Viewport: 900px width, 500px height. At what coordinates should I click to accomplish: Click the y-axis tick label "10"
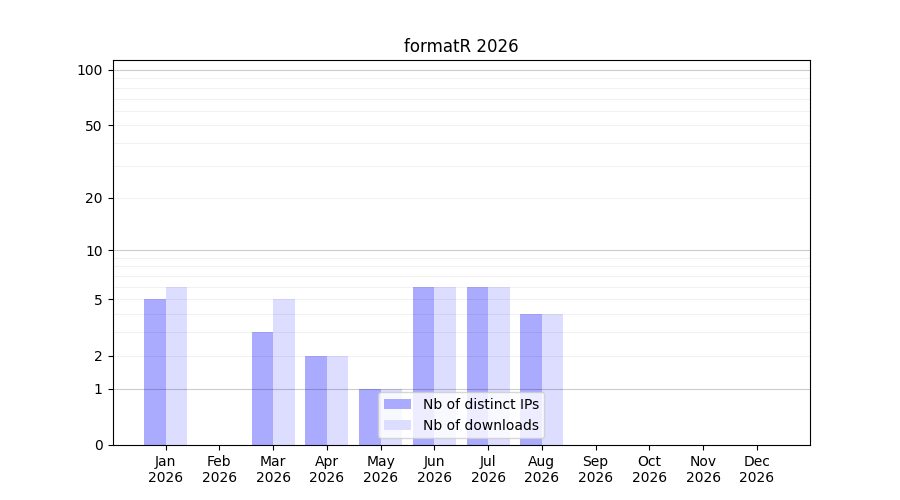click(x=94, y=251)
